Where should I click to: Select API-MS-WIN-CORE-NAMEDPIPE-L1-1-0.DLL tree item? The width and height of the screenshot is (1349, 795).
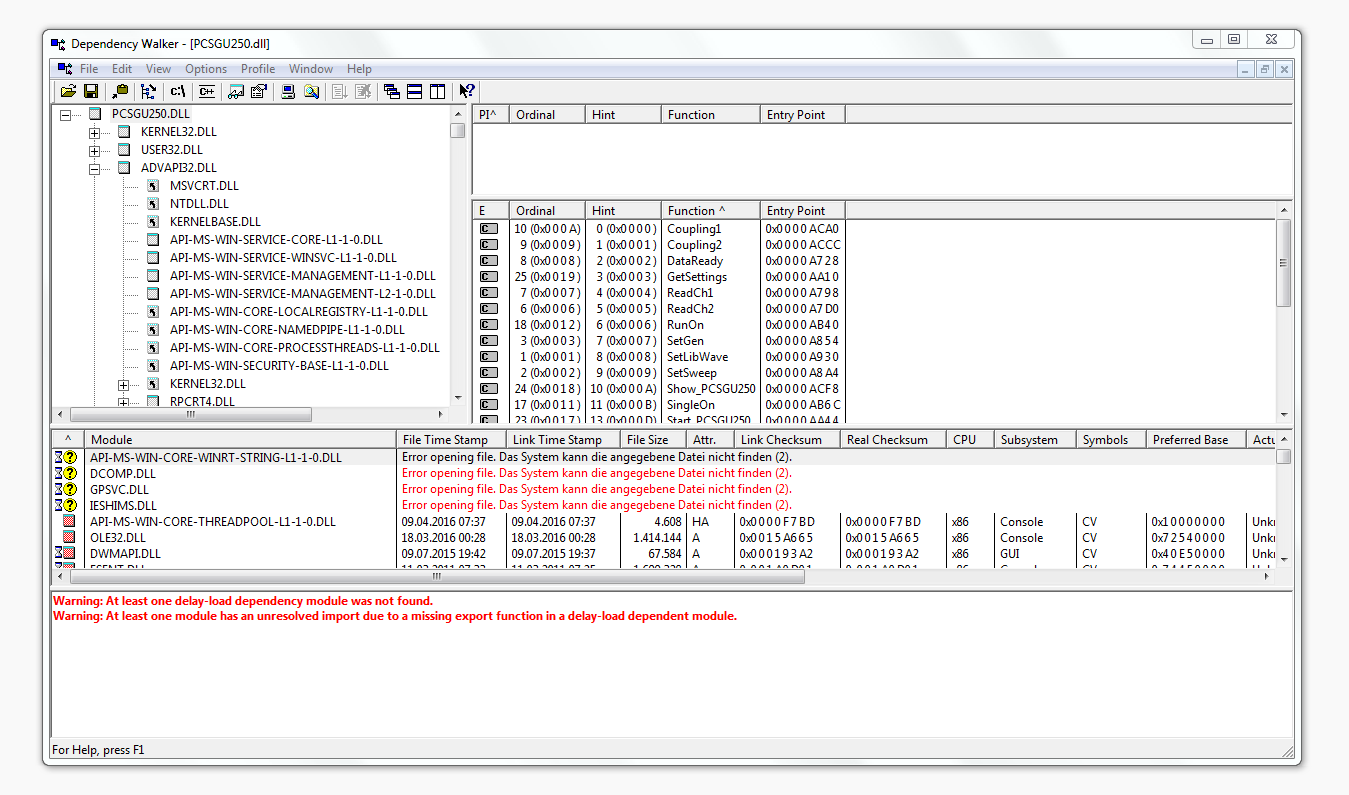tap(287, 330)
